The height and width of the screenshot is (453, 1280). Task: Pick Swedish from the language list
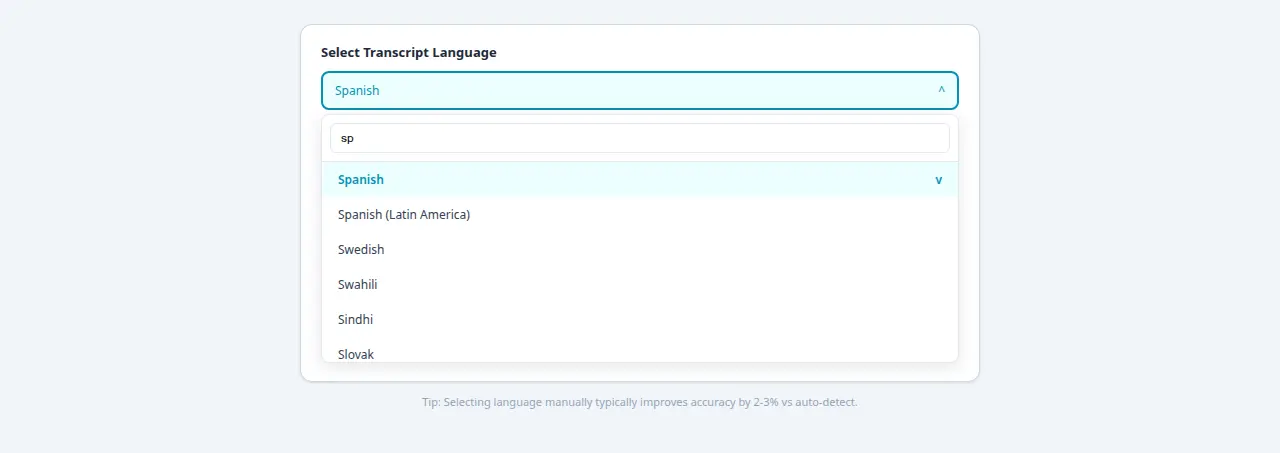tap(639, 250)
